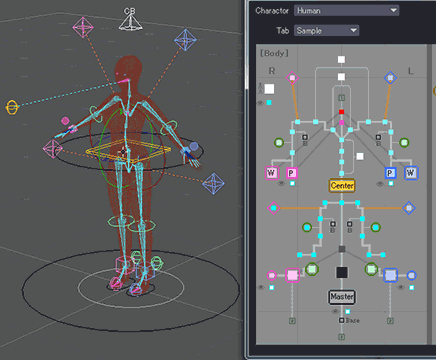Select the Master controller button
The height and width of the screenshot is (360, 436).
tap(342, 297)
